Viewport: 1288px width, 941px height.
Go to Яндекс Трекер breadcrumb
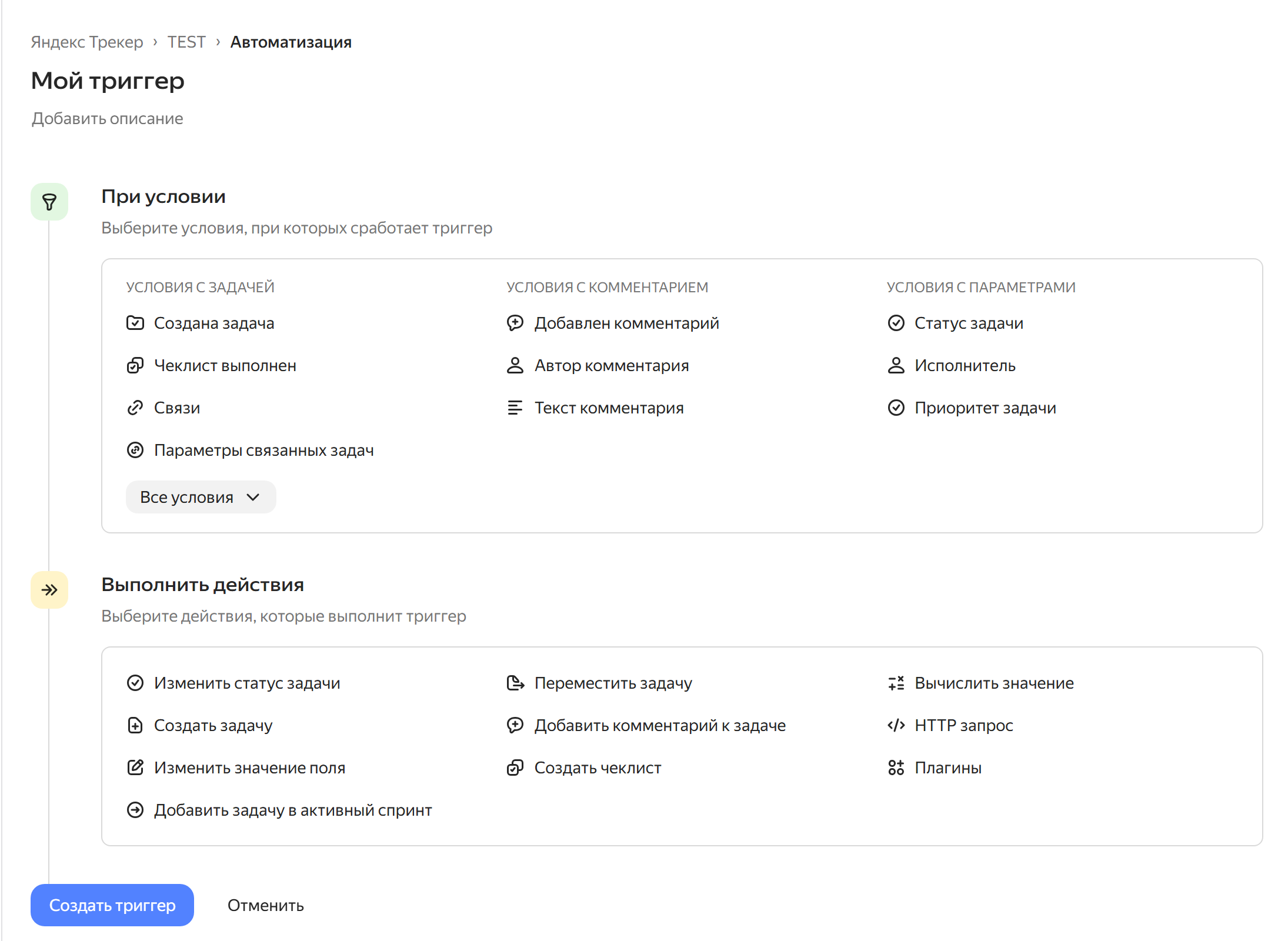point(87,42)
